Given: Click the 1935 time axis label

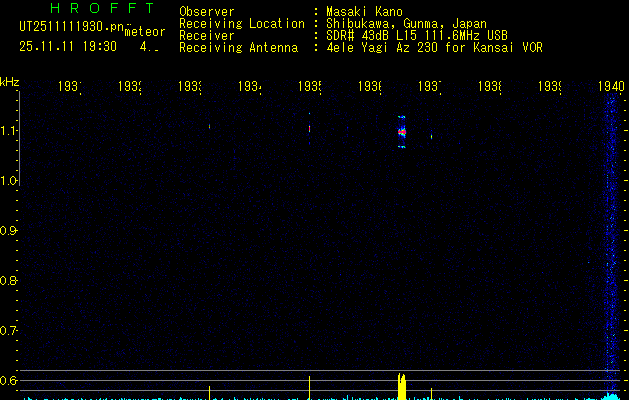Looking at the screenshot, I should pyautogui.click(x=310, y=86).
